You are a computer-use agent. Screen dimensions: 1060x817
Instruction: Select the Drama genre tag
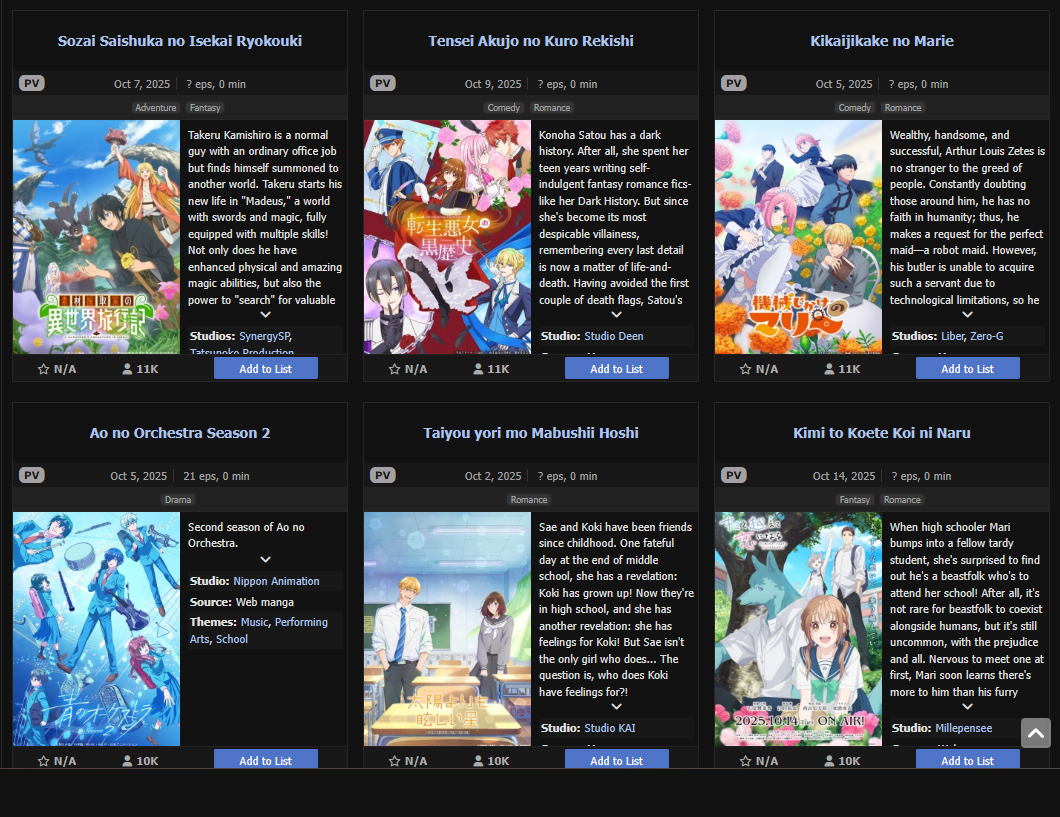click(178, 499)
